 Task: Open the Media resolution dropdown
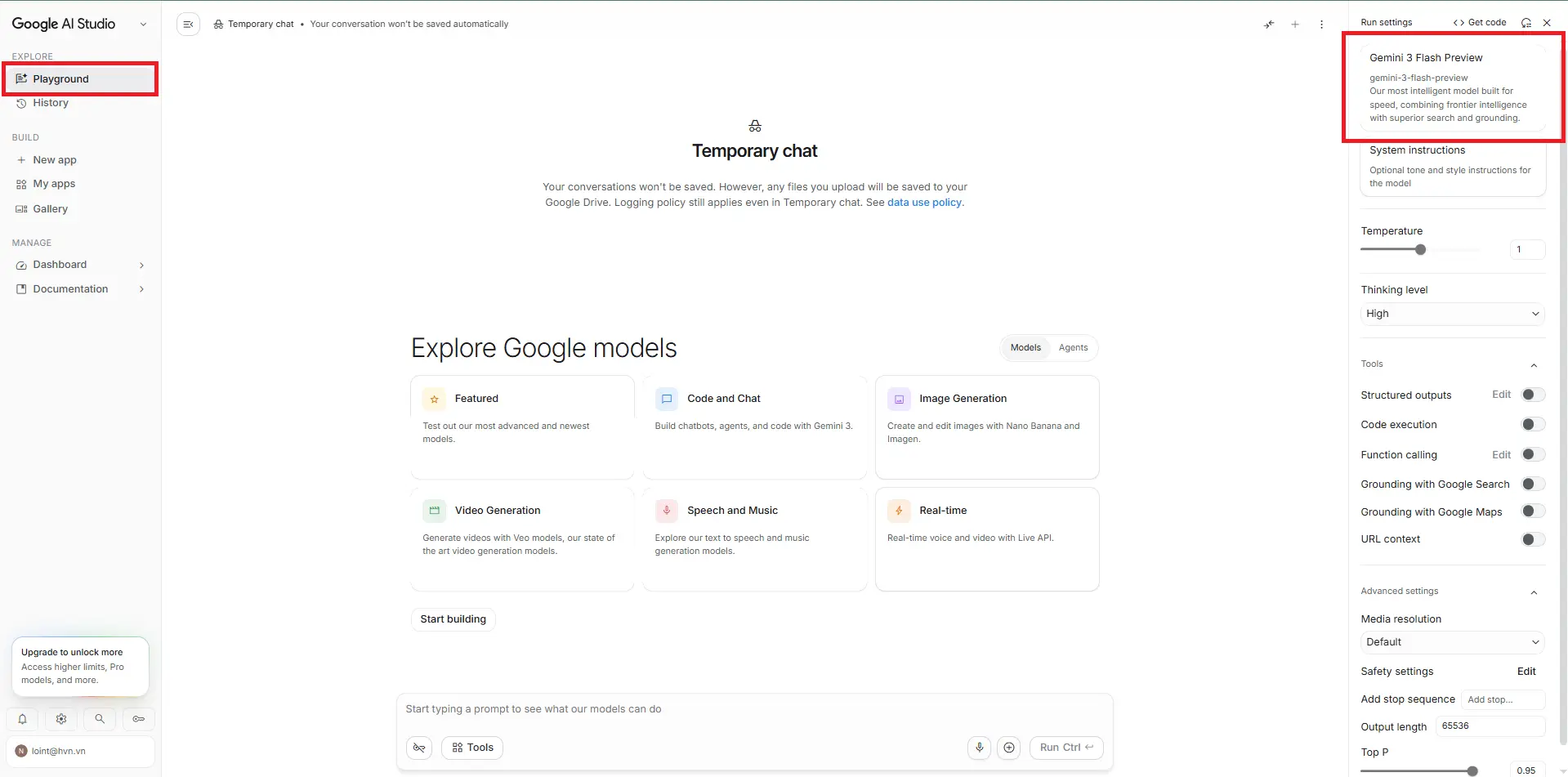(1453, 642)
